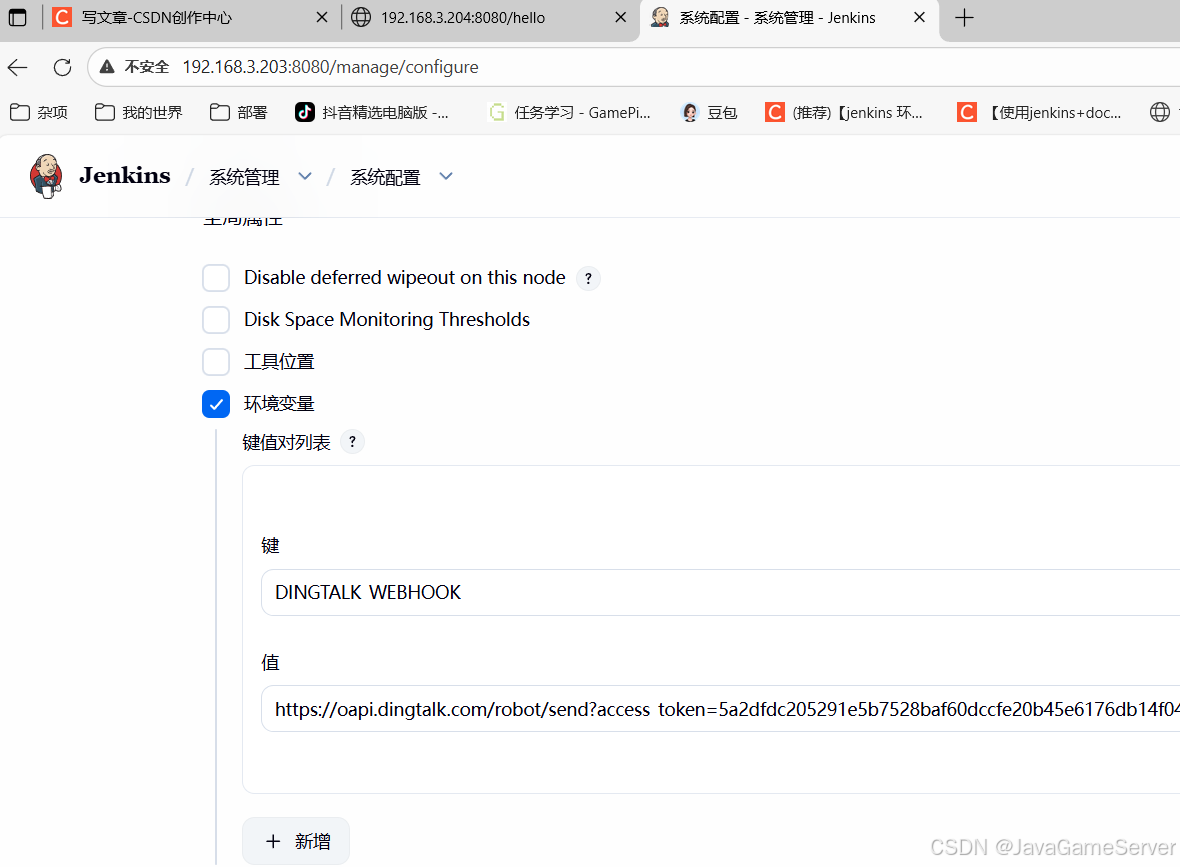Check Disk Space Monitoring Thresholds
Screen dimensions: 1180x867
coord(216,320)
